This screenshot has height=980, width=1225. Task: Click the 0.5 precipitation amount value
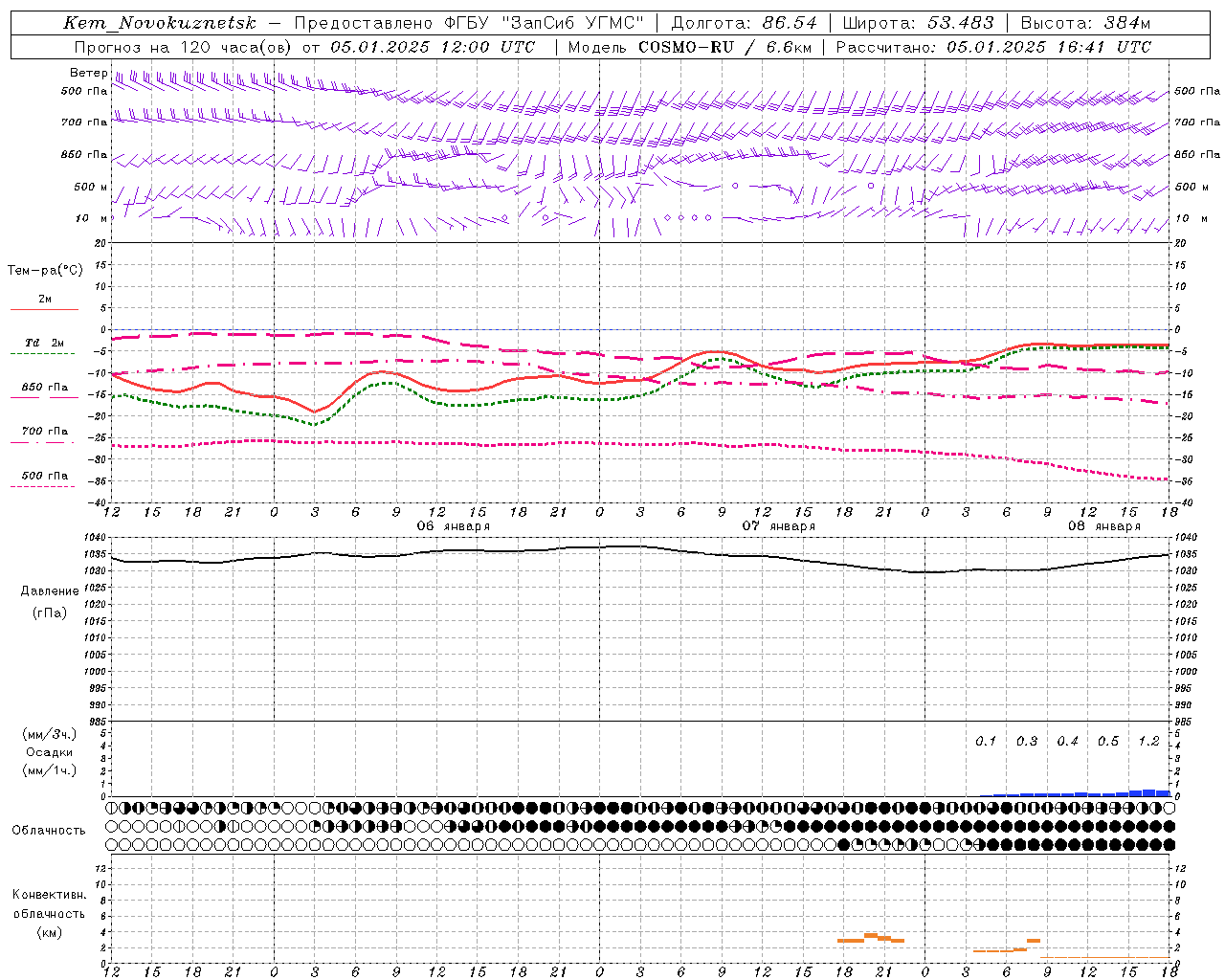coord(1108,742)
